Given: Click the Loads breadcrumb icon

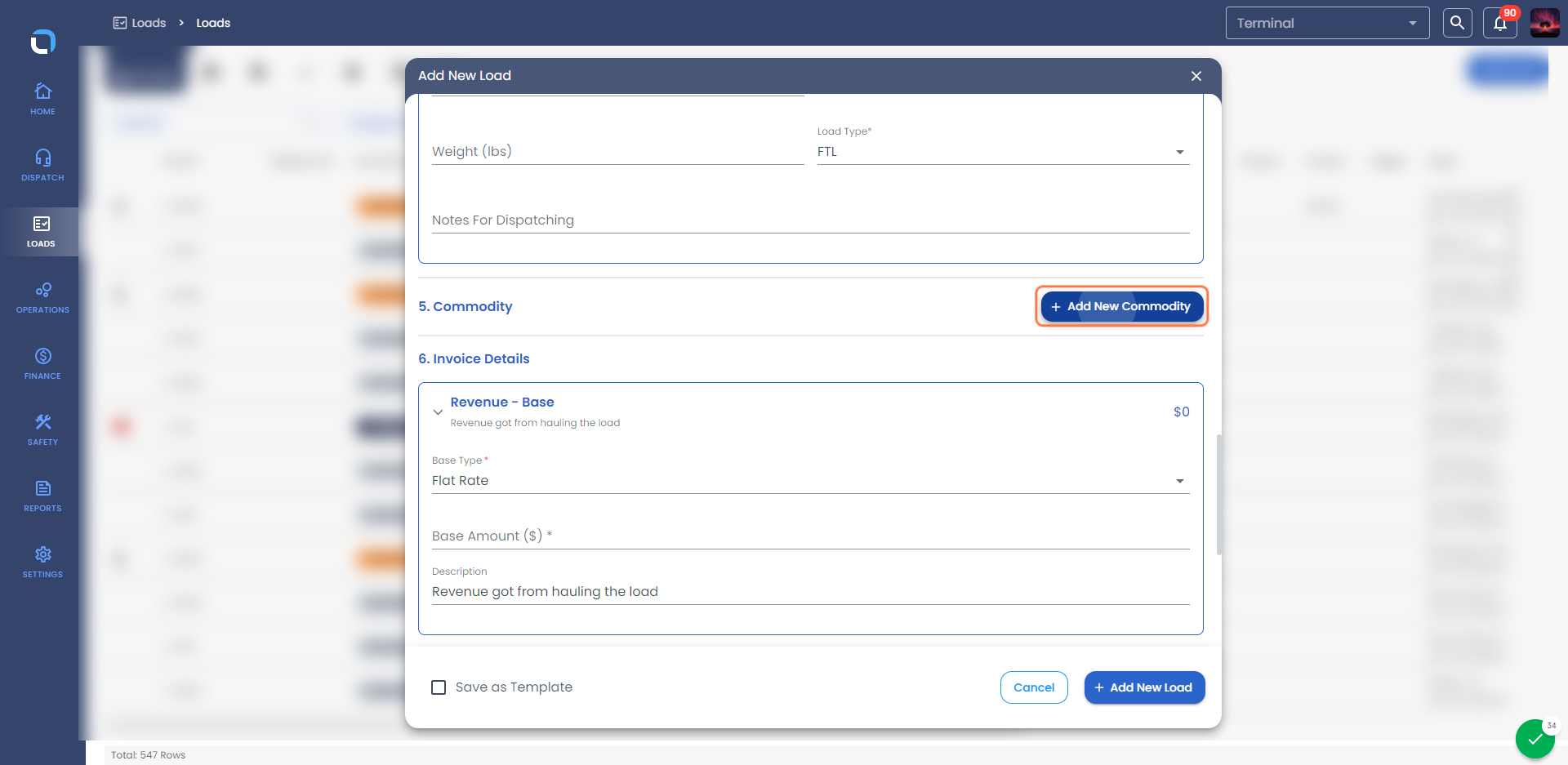Looking at the screenshot, I should click(120, 23).
